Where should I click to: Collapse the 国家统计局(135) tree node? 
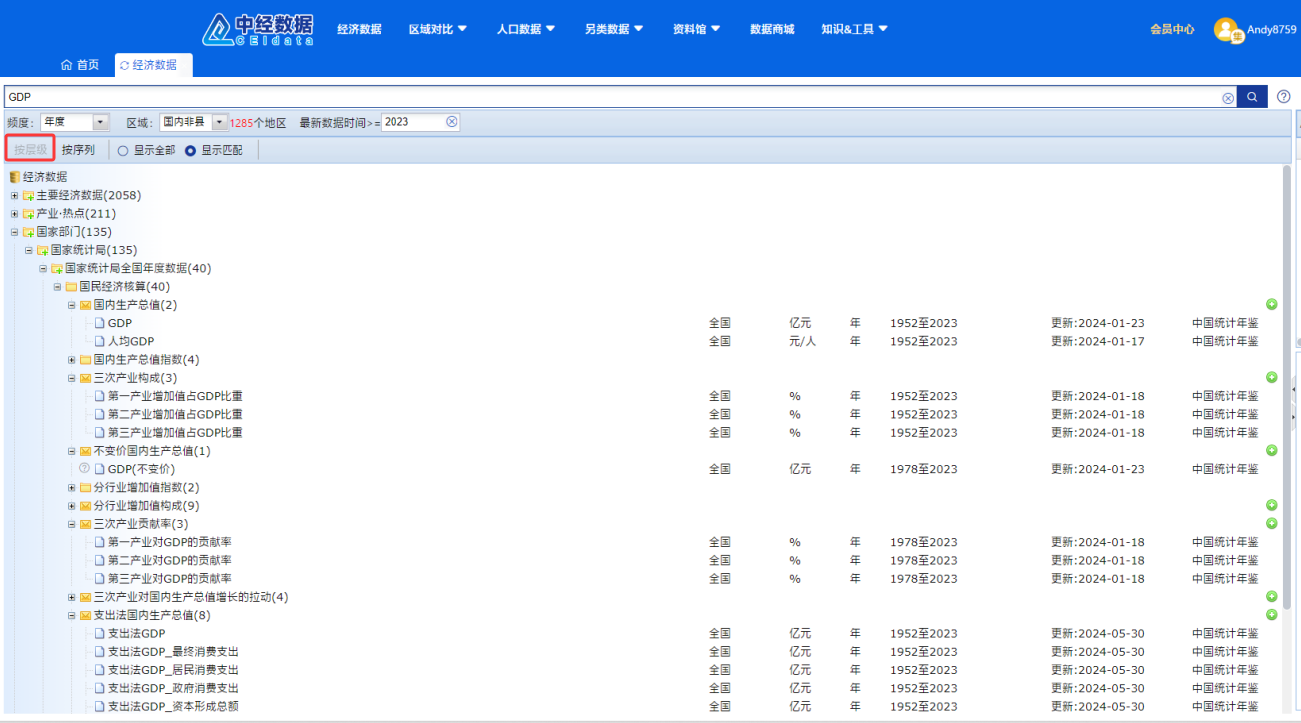tap(29, 250)
